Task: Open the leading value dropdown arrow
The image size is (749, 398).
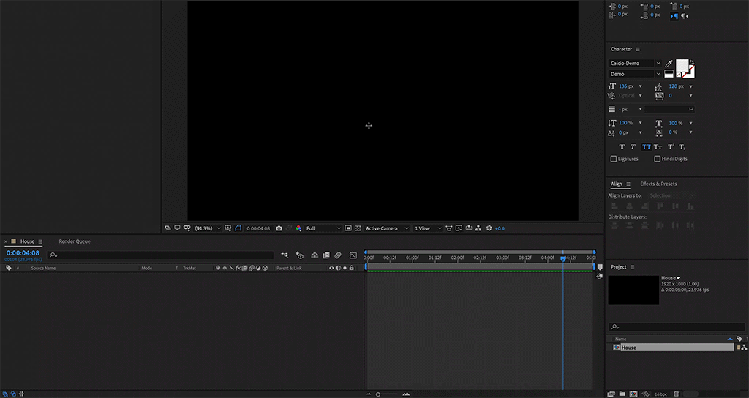Action: pyautogui.click(x=691, y=86)
